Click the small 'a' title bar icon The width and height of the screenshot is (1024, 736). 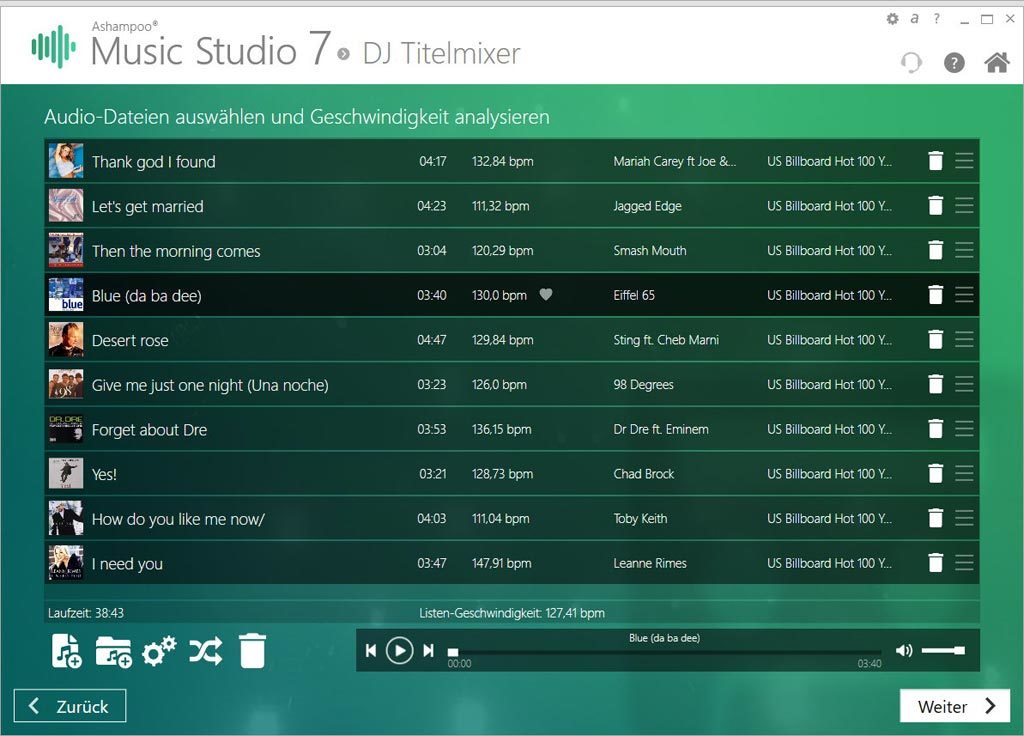(914, 19)
